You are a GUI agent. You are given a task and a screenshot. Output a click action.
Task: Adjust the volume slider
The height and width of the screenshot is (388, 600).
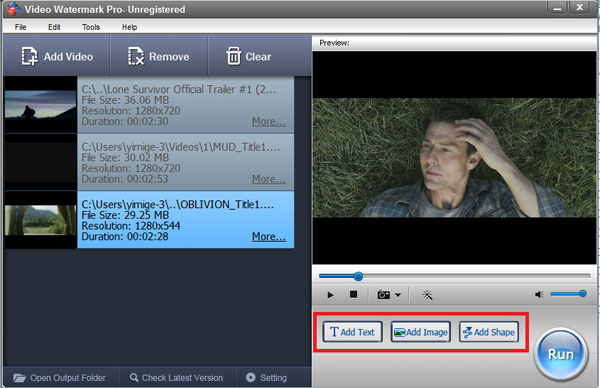[x=568, y=294]
